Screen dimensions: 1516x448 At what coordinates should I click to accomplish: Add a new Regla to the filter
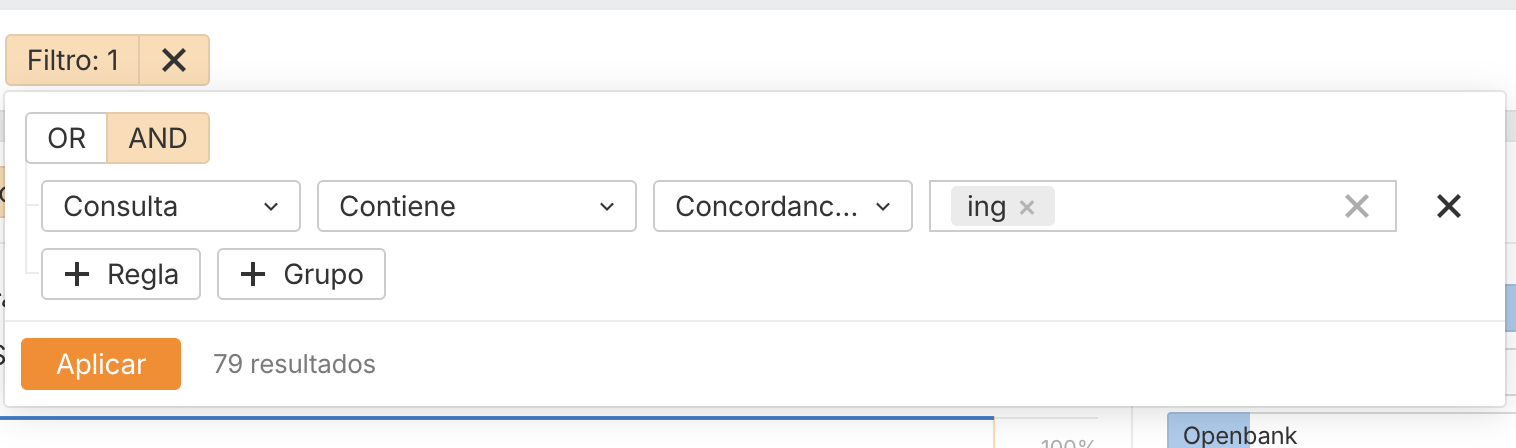tap(121, 274)
